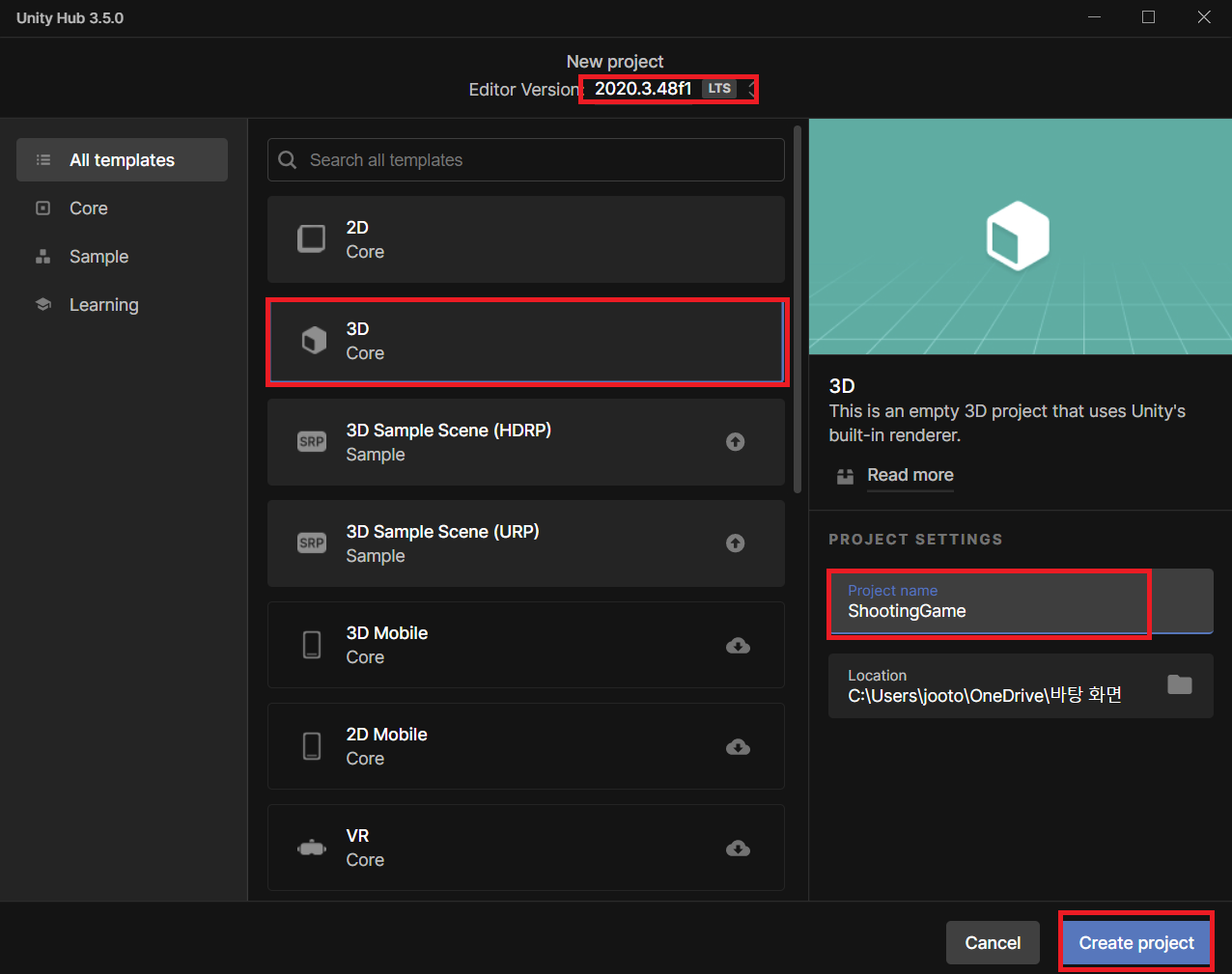Click the 2D square template icon
This screenshot has height=974, width=1232.
(312, 238)
